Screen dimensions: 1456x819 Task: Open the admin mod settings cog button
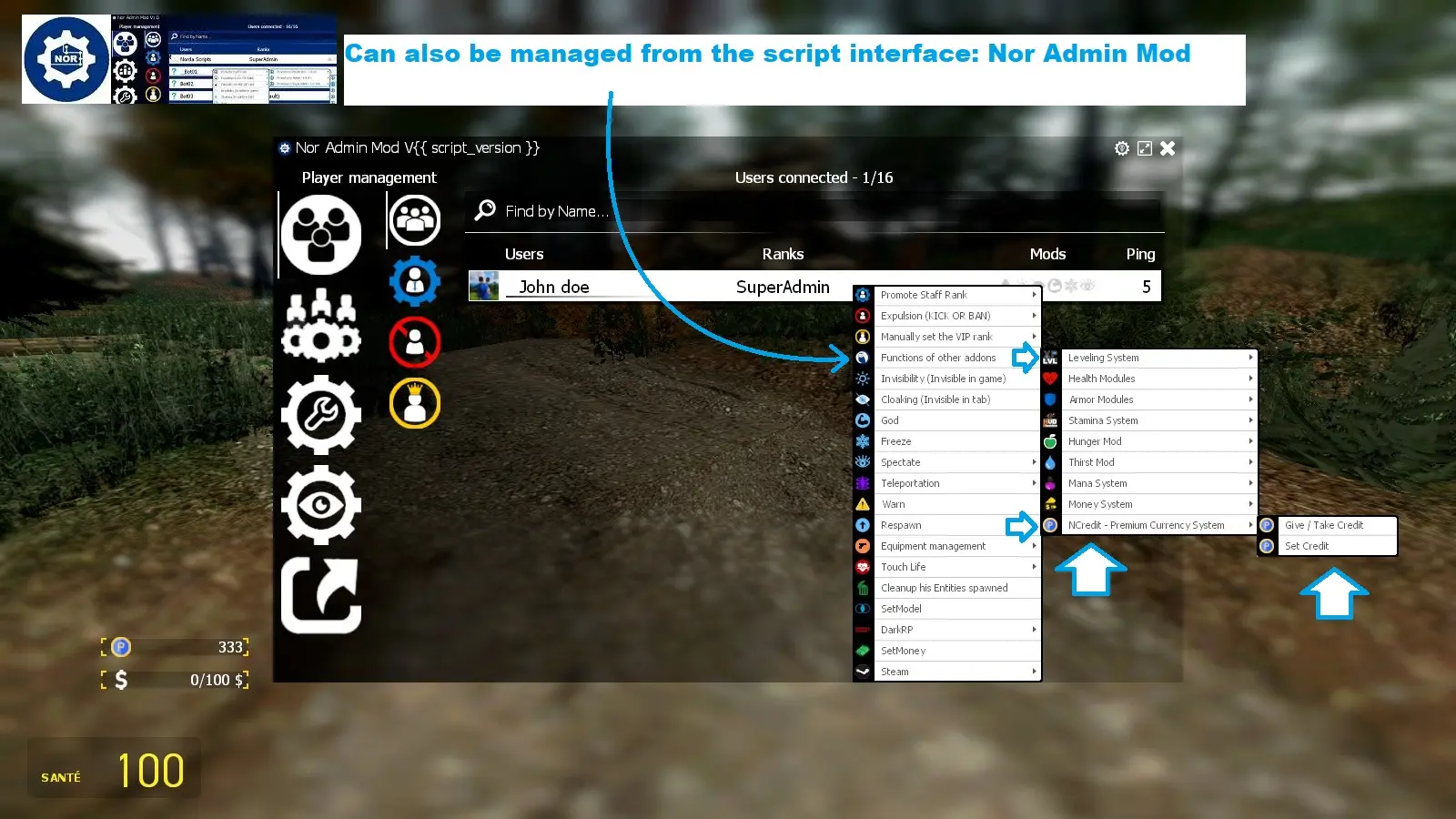1122,148
